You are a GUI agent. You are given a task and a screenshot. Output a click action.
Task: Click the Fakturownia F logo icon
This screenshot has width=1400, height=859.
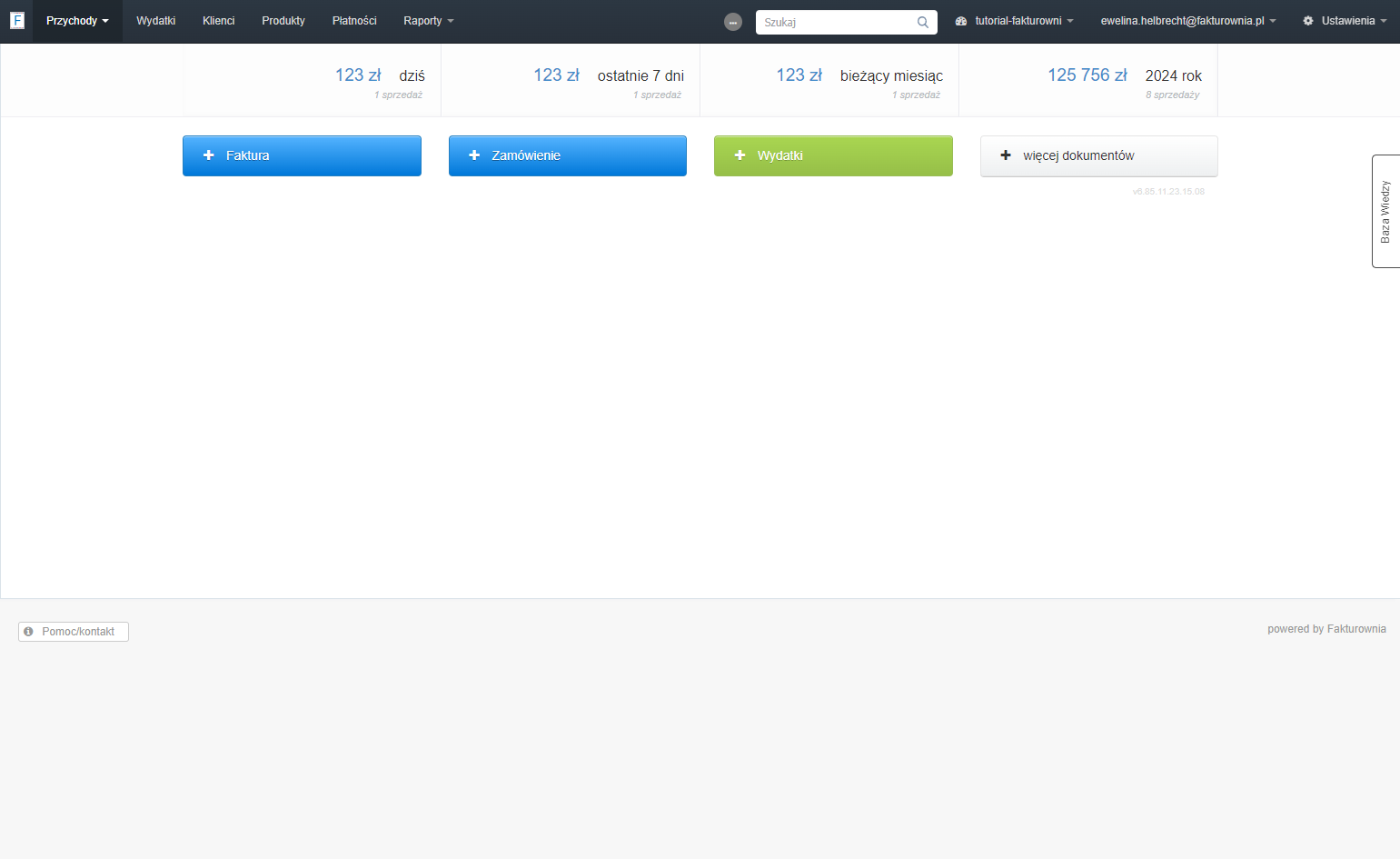pyautogui.click(x=16, y=20)
